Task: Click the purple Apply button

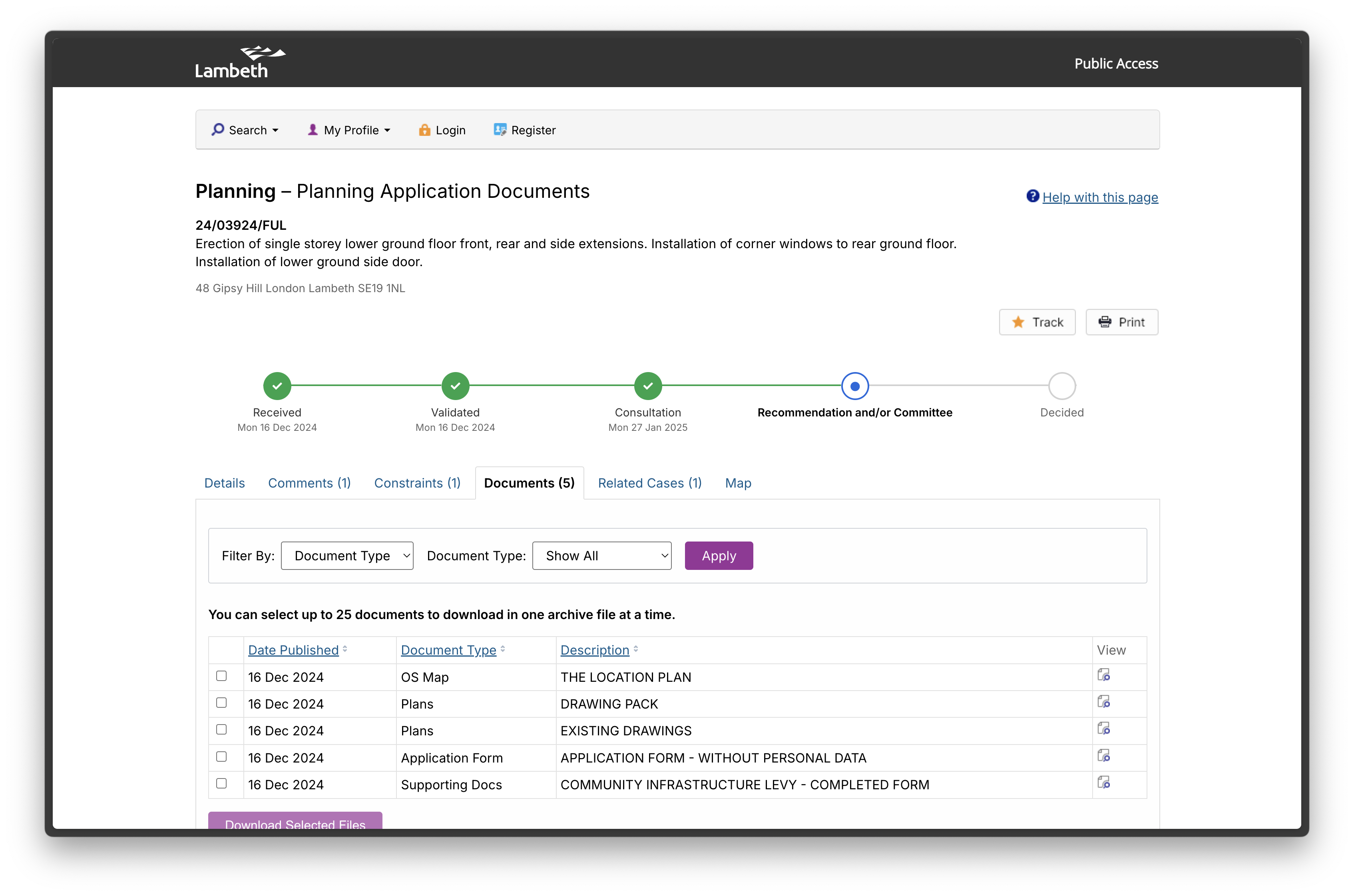Action: [719, 556]
